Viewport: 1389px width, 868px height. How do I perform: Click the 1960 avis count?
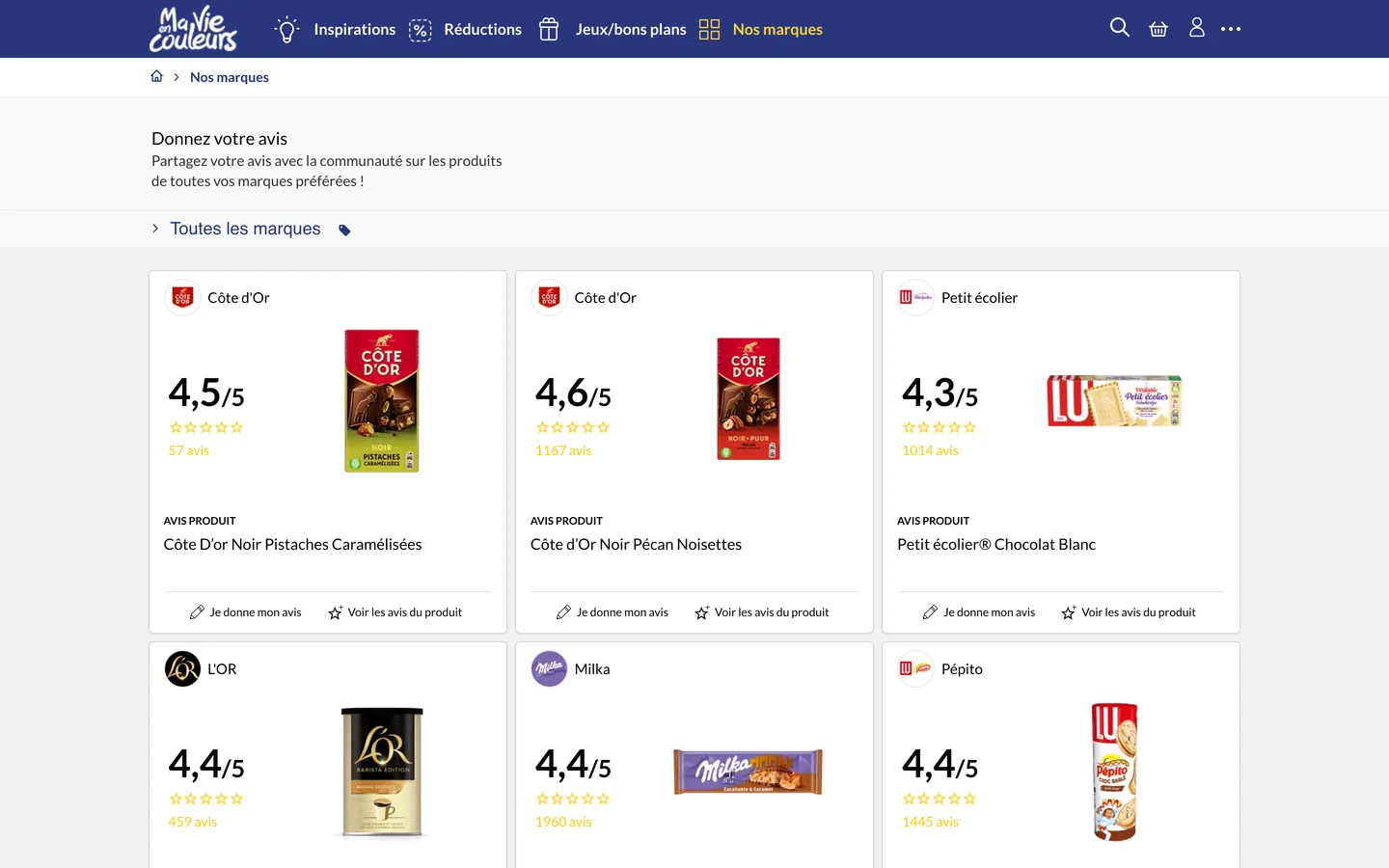click(x=563, y=822)
